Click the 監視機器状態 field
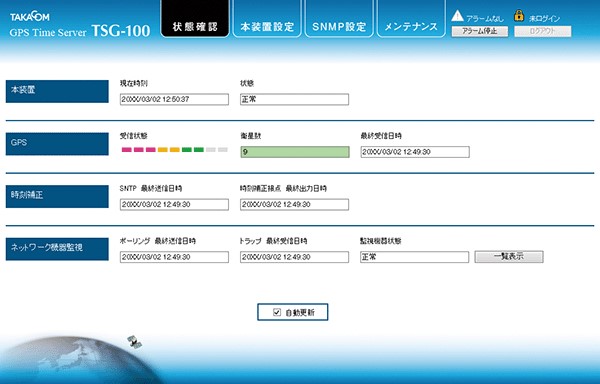This screenshot has height=384, width=600. pyautogui.click(x=414, y=257)
